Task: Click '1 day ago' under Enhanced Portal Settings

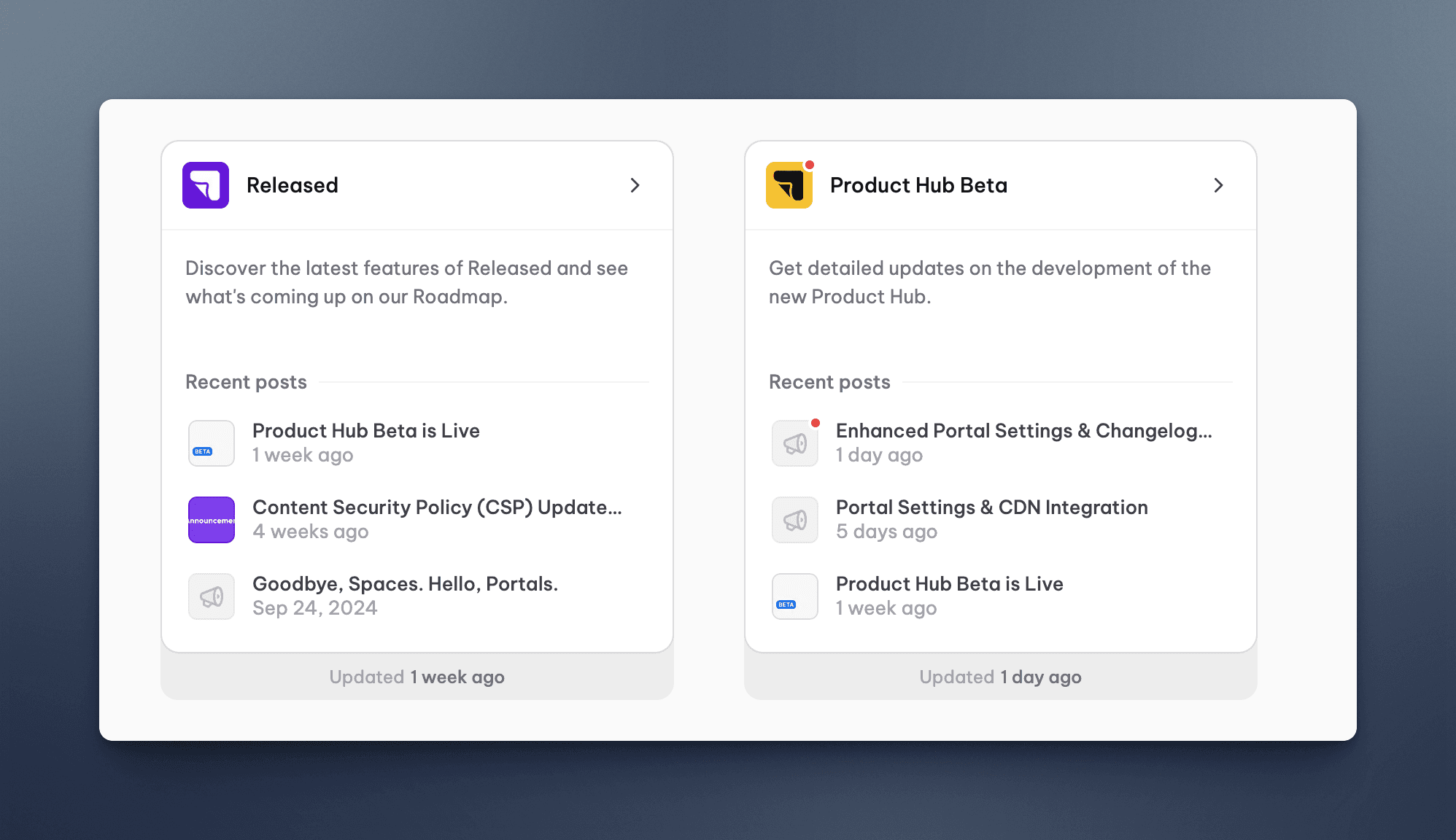Action: 880,455
